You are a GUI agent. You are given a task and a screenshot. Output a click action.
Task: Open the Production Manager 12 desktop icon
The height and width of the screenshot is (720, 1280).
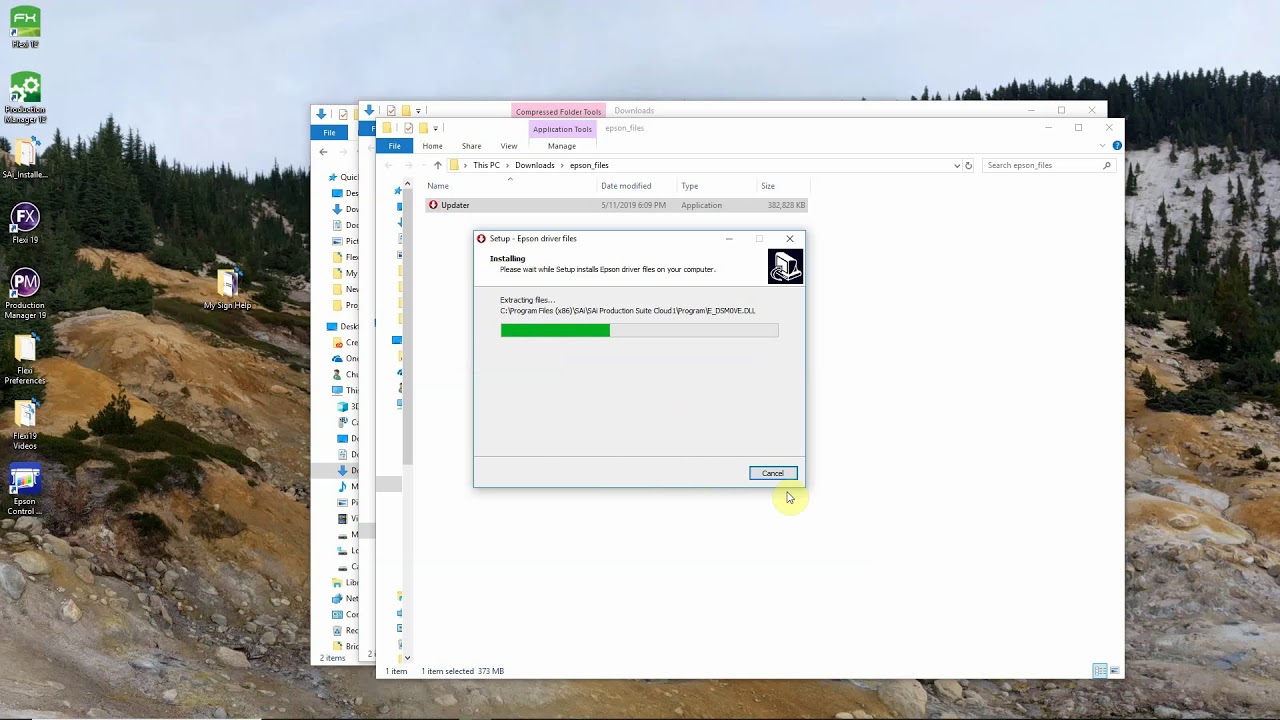(25, 97)
